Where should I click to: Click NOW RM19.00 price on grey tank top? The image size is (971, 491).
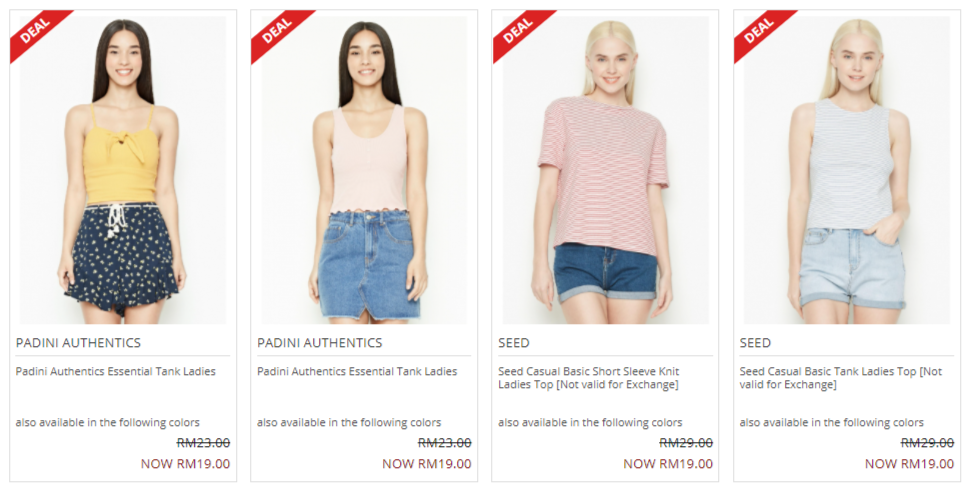point(909,464)
